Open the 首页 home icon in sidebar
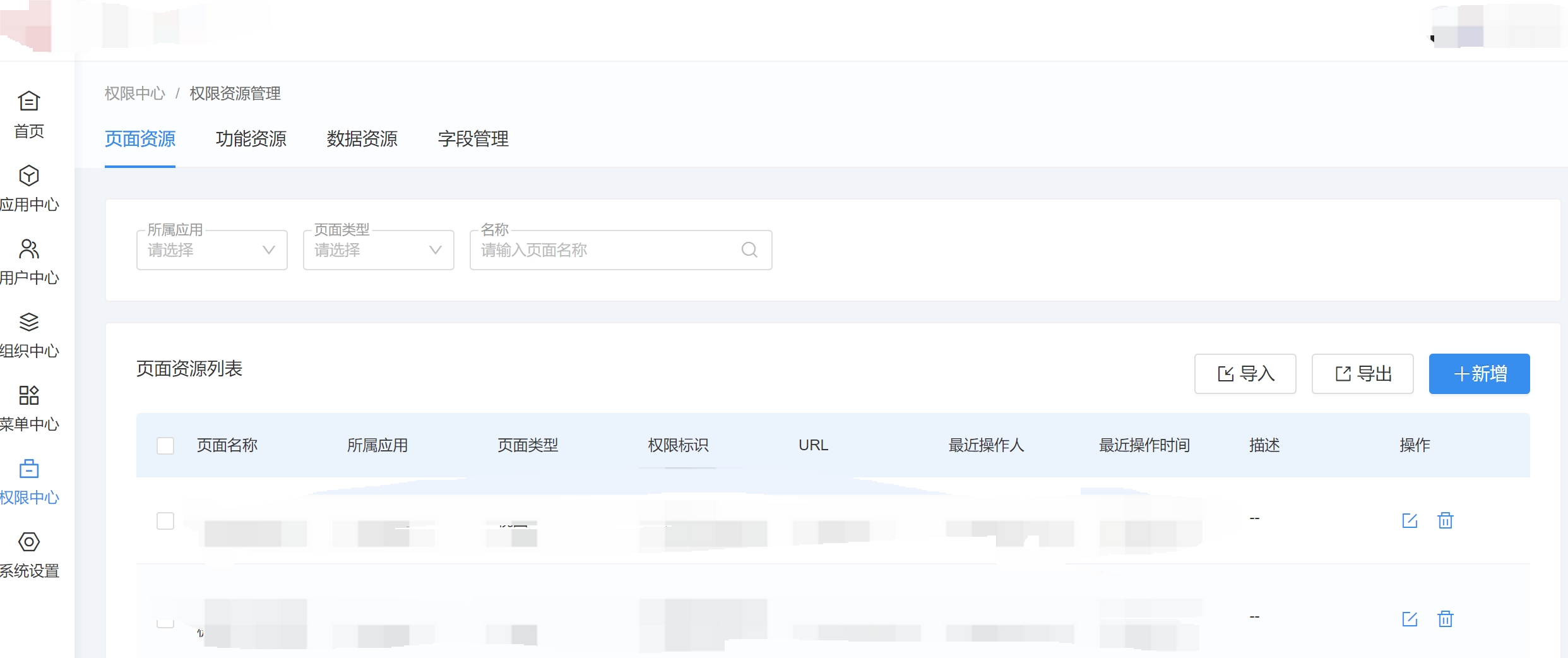This screenshot has height=658, width=1568. [29, 101]
